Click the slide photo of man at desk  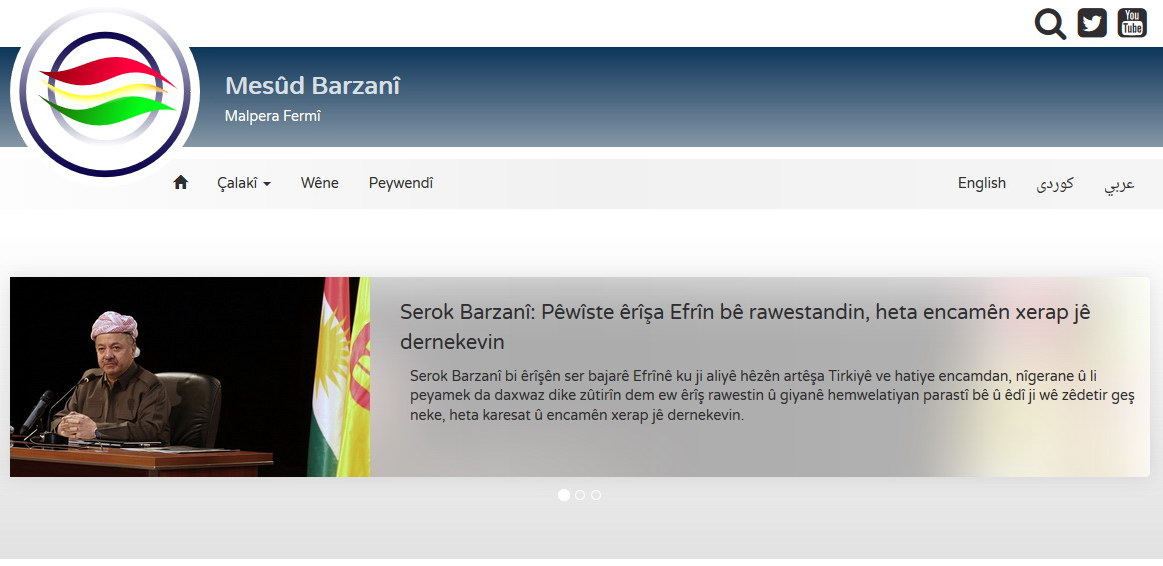(190, 377)
